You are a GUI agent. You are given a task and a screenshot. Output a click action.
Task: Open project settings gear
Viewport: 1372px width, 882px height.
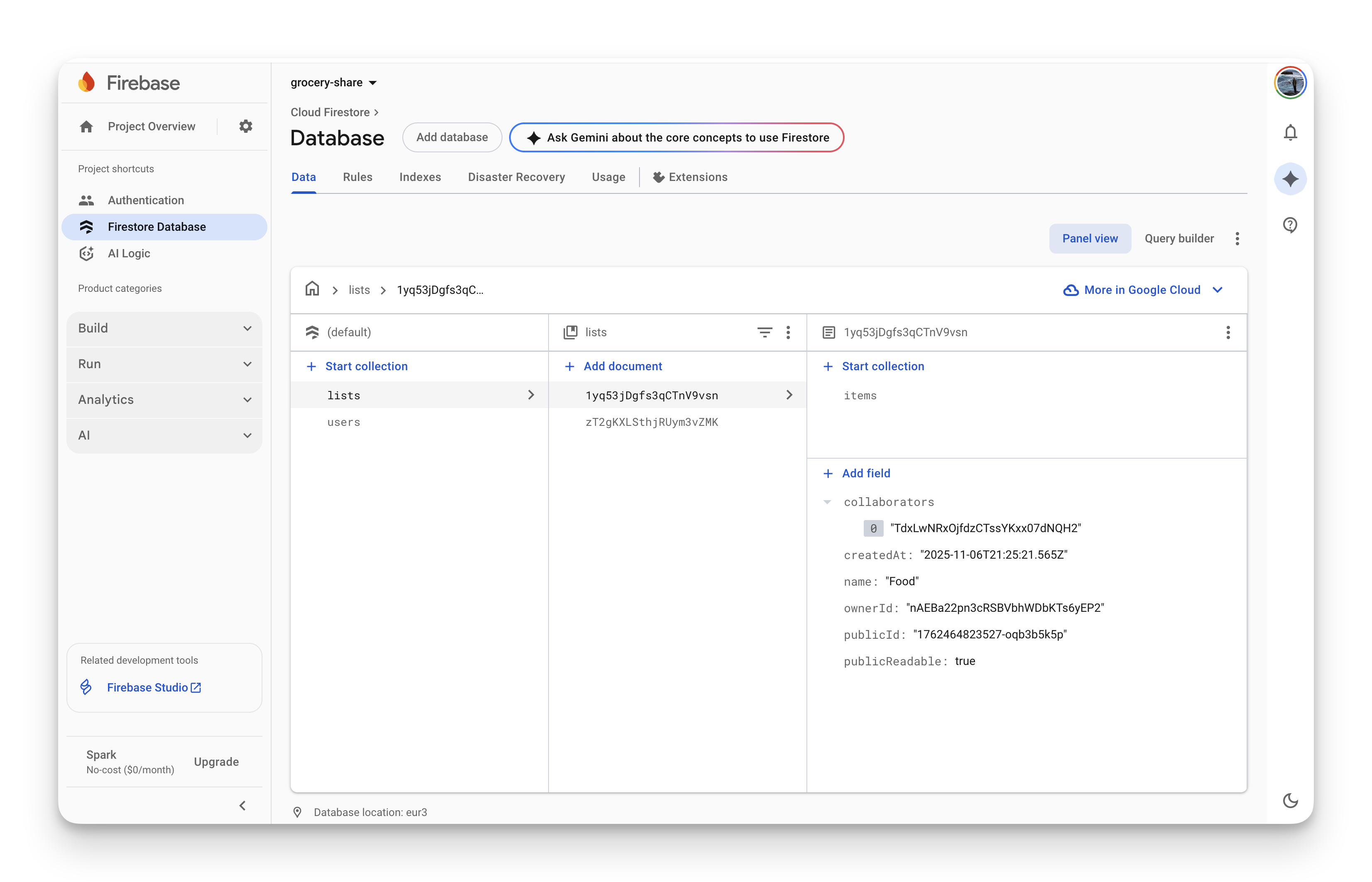246,126
